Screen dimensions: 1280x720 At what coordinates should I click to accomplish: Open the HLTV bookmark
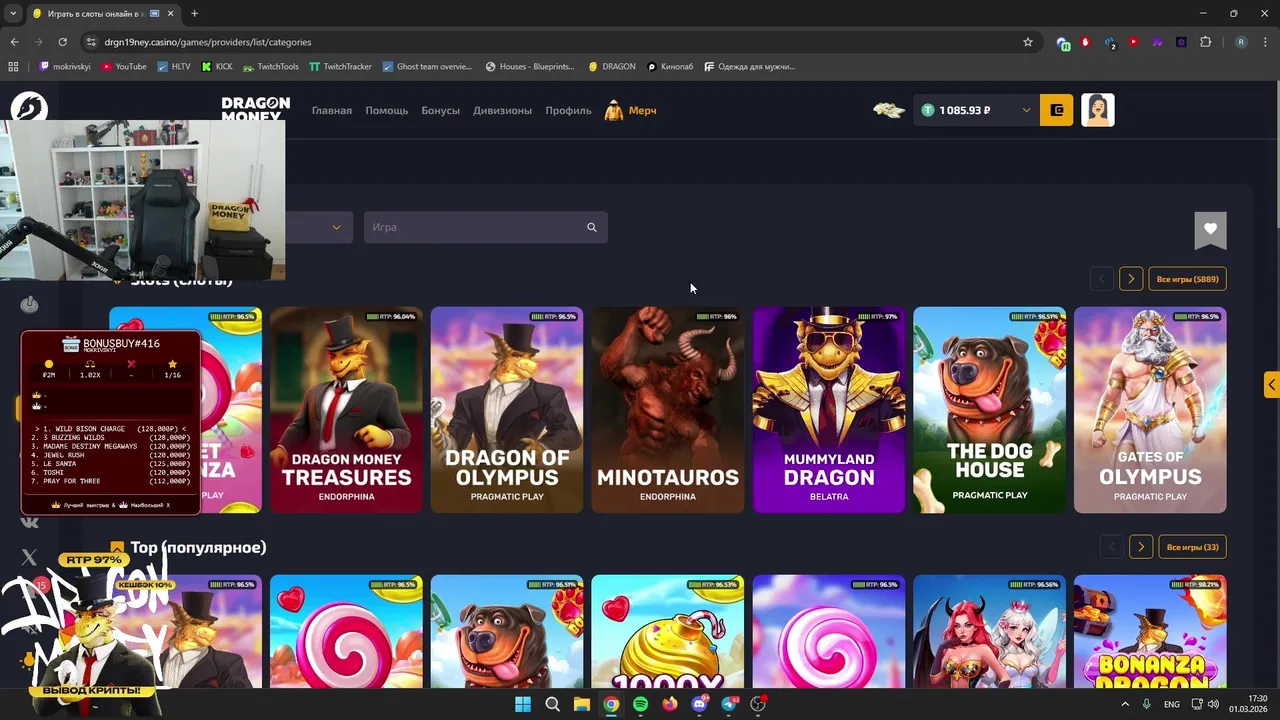[x=174, y=67]
